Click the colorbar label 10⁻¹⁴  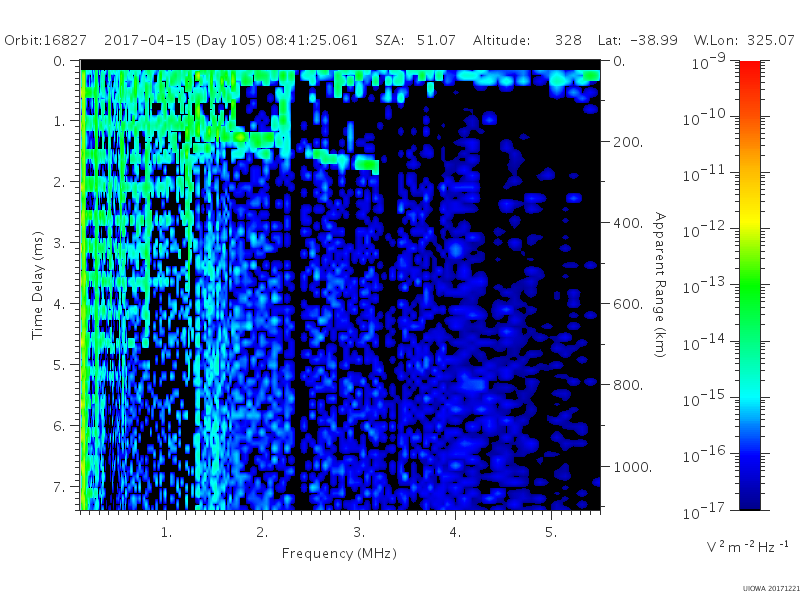click(705, 342)
